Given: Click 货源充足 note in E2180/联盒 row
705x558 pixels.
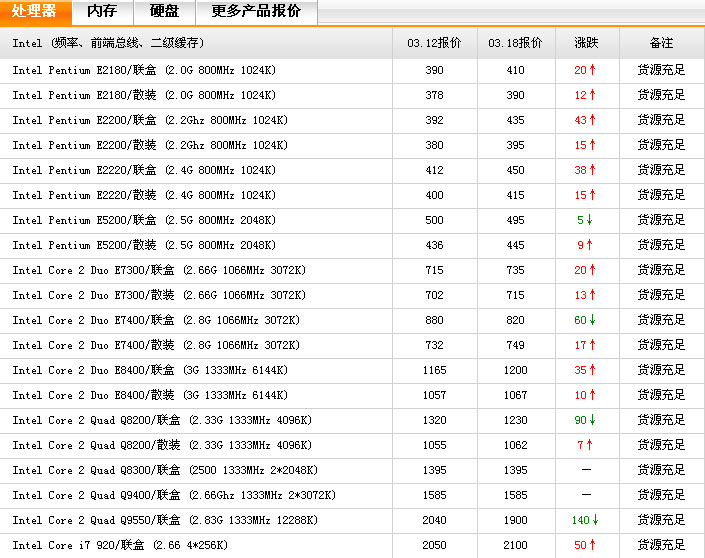Looking at the screenshot, I should click(661, 70).
